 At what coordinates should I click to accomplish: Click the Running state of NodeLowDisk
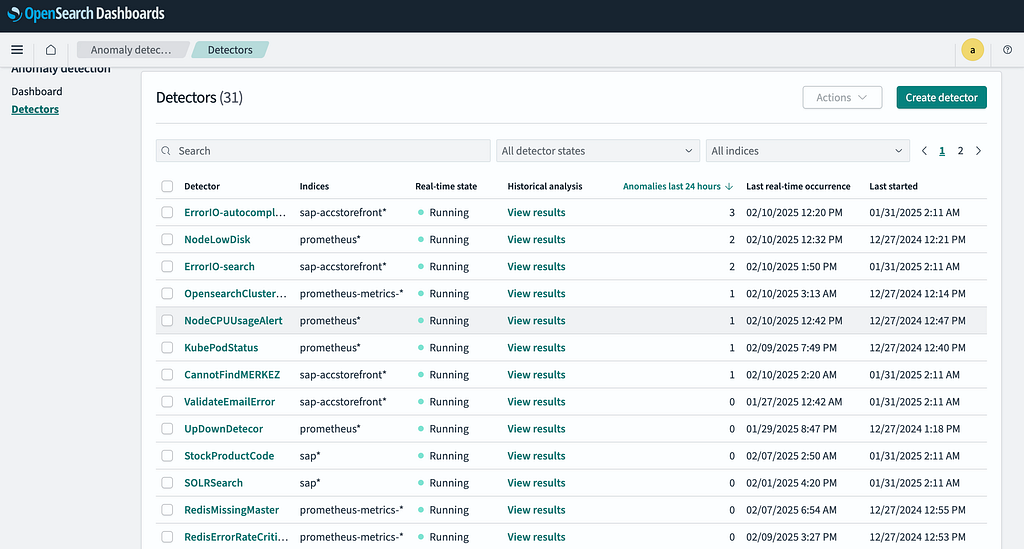click(443, 240)
